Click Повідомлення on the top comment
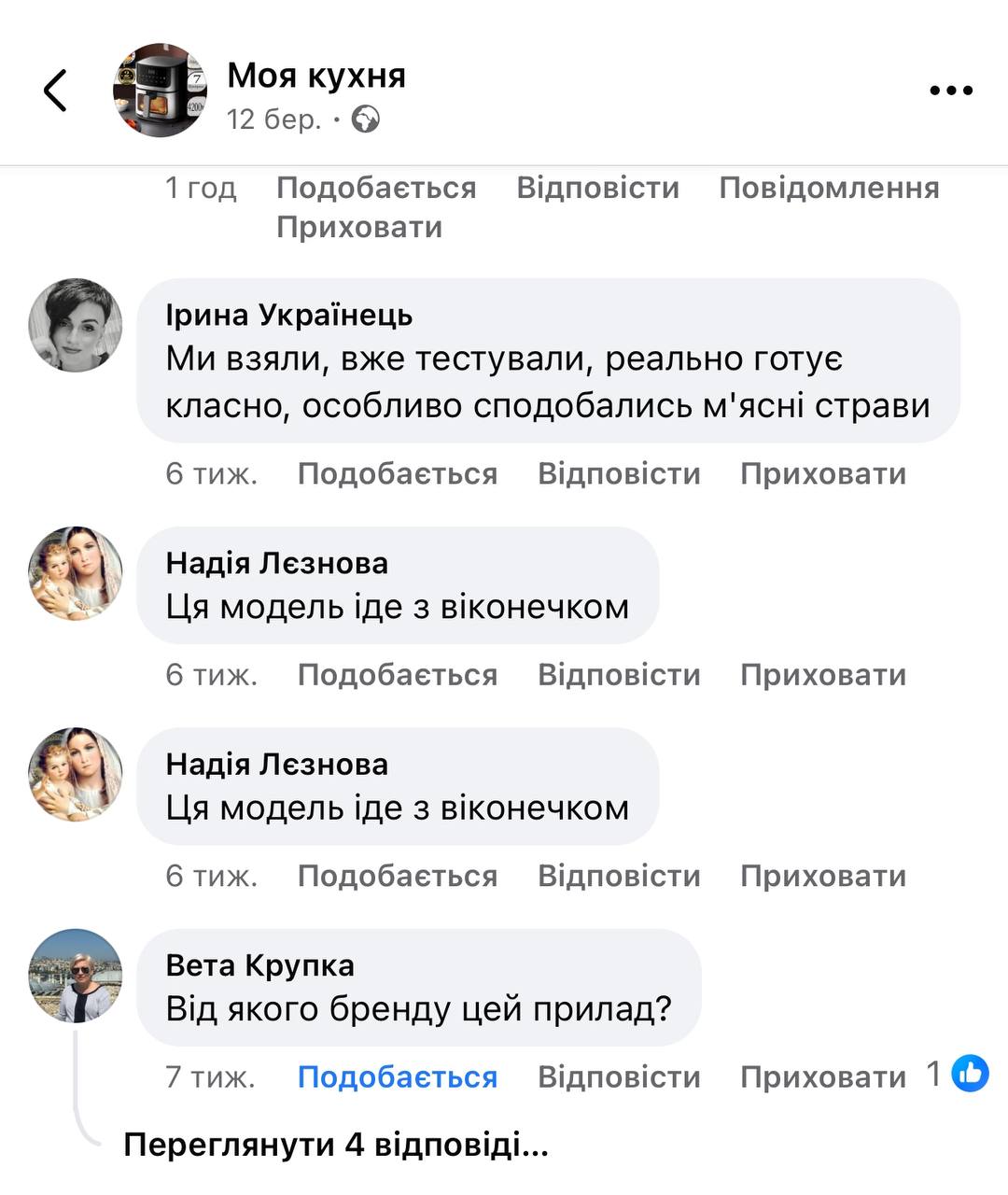Image resolution: width=1008 pixels, height=1195 pixels. point(829,188)
